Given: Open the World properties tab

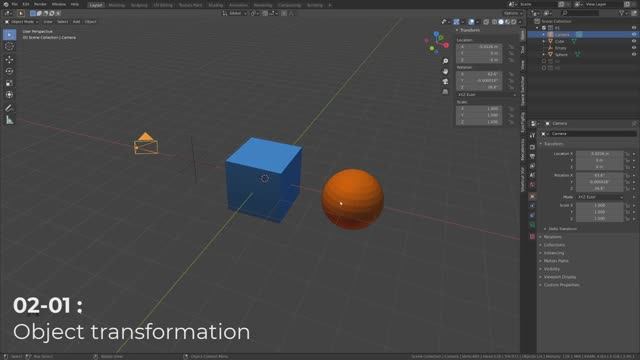Looking at the screenshot, I should coord(532,185).
